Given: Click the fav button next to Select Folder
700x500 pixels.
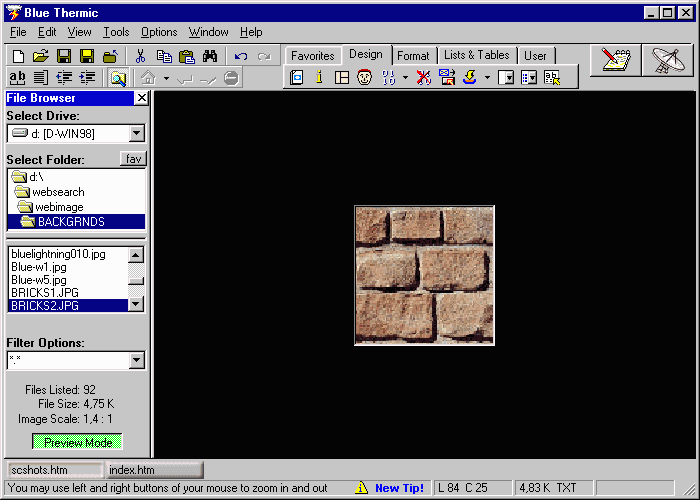Looking at the screenshot, I should pos(133,159).
